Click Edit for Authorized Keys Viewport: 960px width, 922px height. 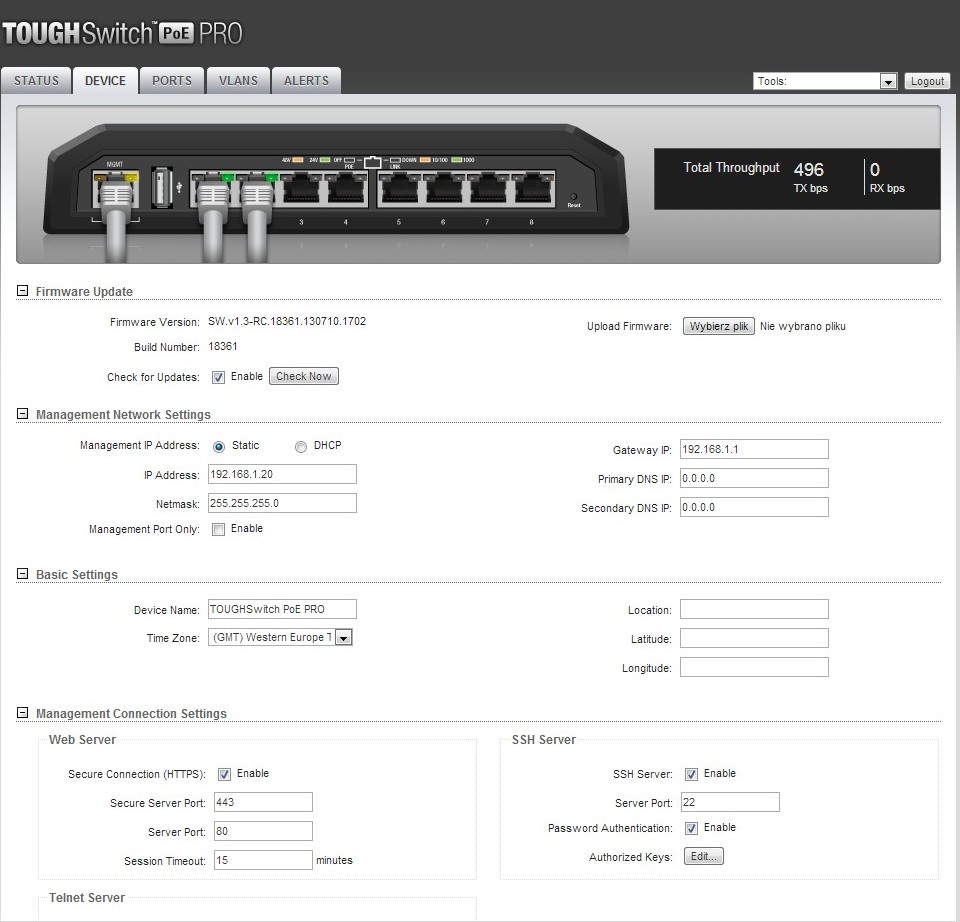(703, 856)
